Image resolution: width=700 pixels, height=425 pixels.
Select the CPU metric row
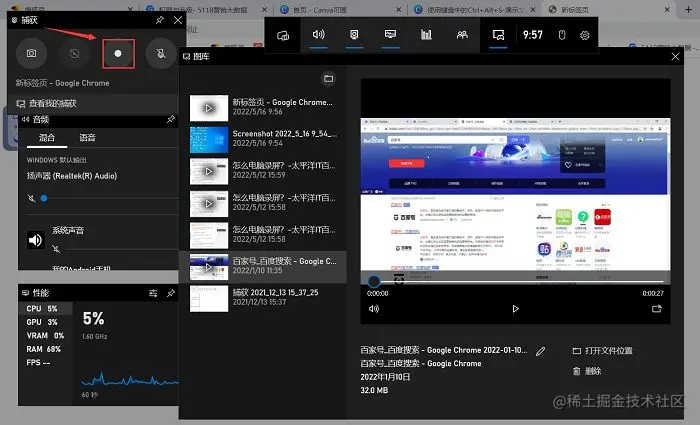click(x=46, y=308)
